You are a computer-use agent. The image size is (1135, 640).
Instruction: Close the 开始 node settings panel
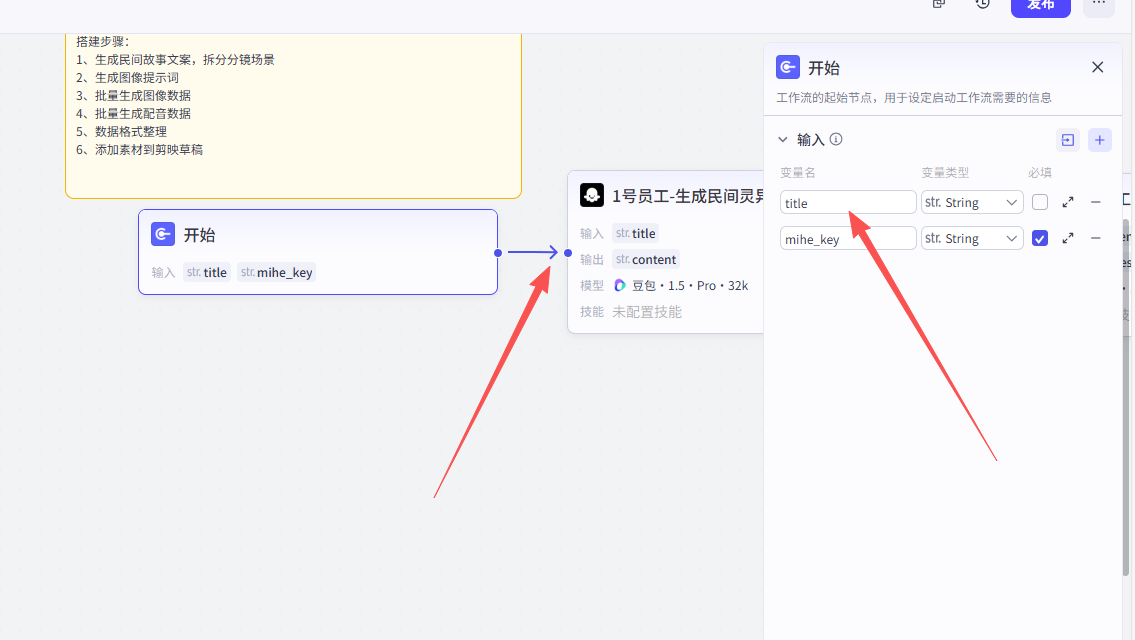pos(1097,67)
